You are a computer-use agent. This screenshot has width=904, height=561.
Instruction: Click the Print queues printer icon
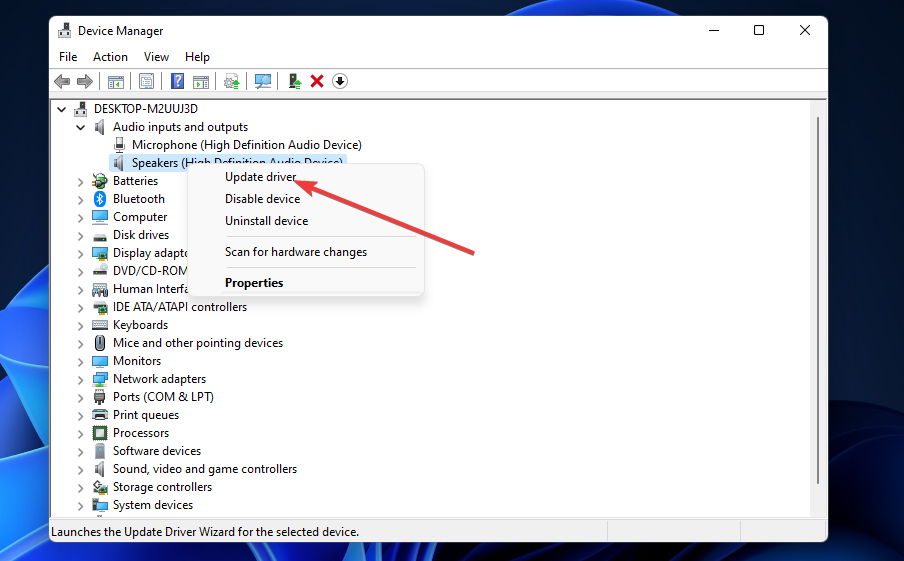(x=100, y=415)
